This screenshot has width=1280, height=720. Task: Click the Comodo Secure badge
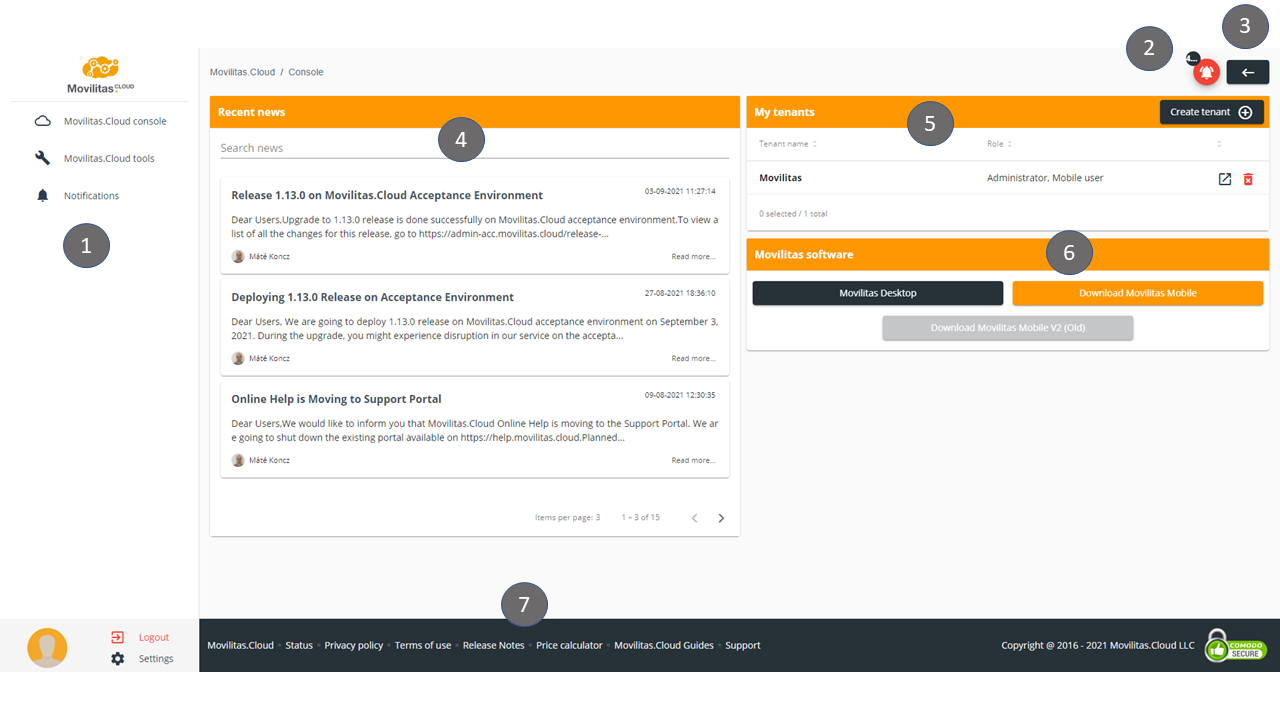1235,646
